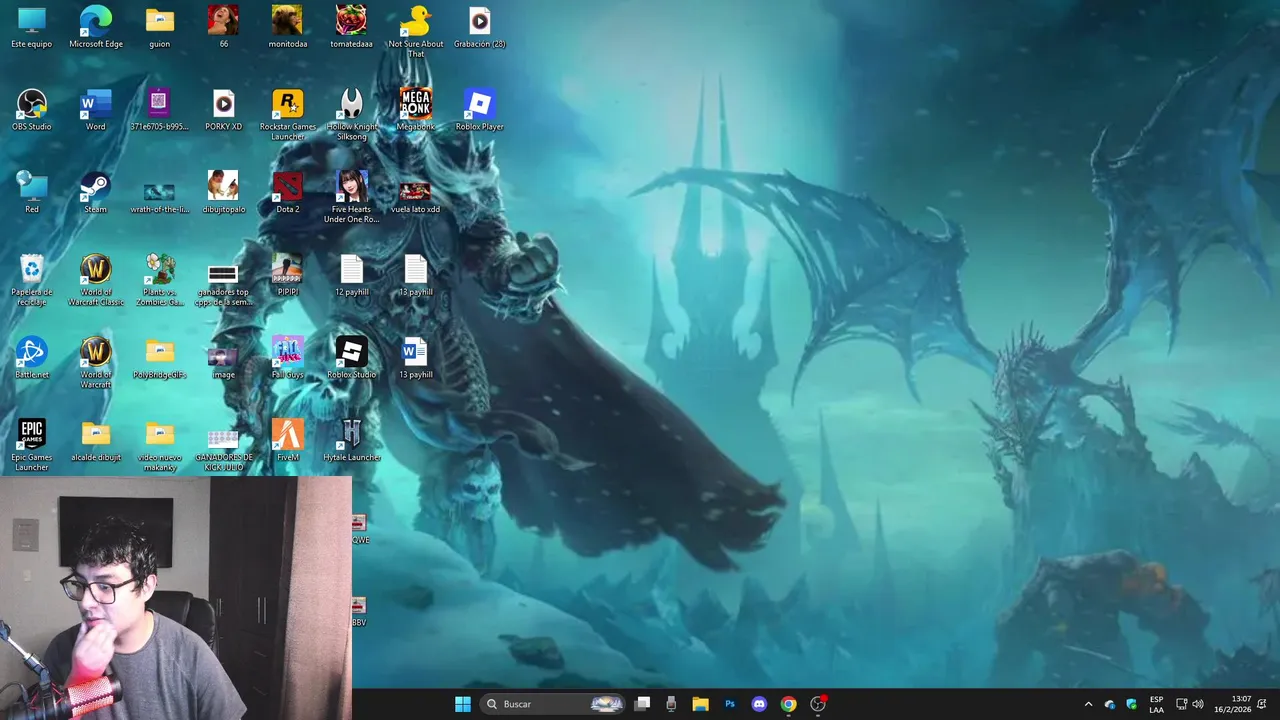Viewport: 1280px width, 720px height.
Task: Select the 13 payhill plain text file
Action: click(x=415, y=275)
